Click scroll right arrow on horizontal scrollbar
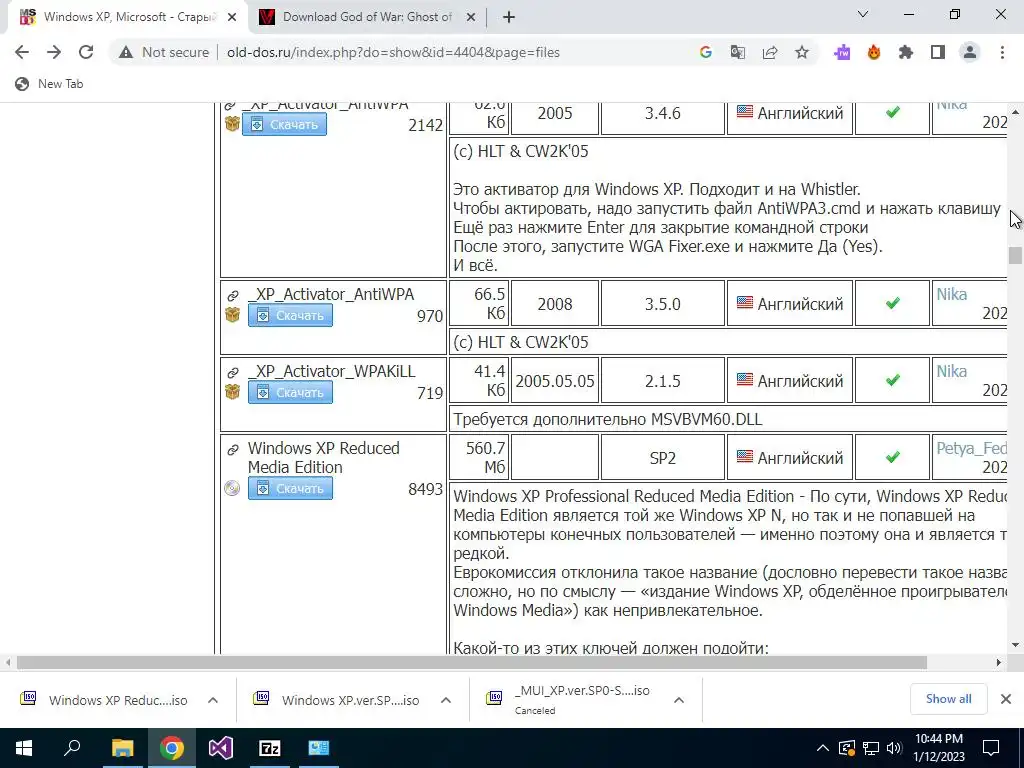1024x768 pixels. tap(999, 663)
